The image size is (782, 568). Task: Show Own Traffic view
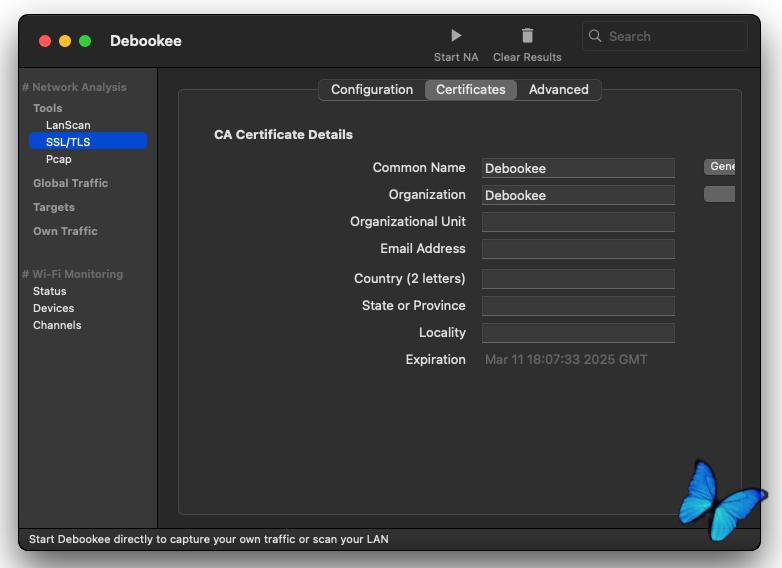pyautogui.click(x=65, y=231)
